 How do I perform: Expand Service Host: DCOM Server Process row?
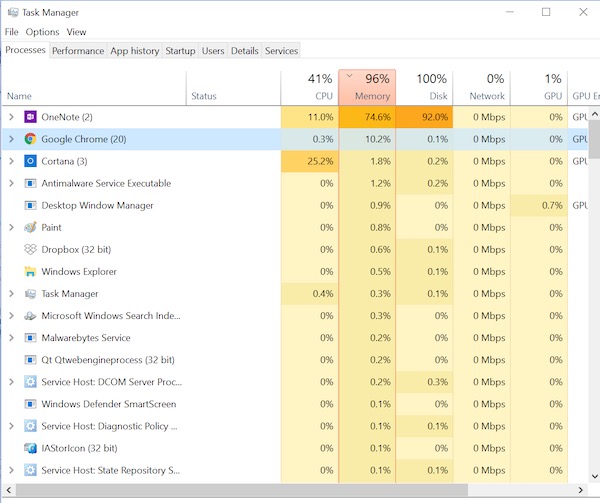pos(11,382)
